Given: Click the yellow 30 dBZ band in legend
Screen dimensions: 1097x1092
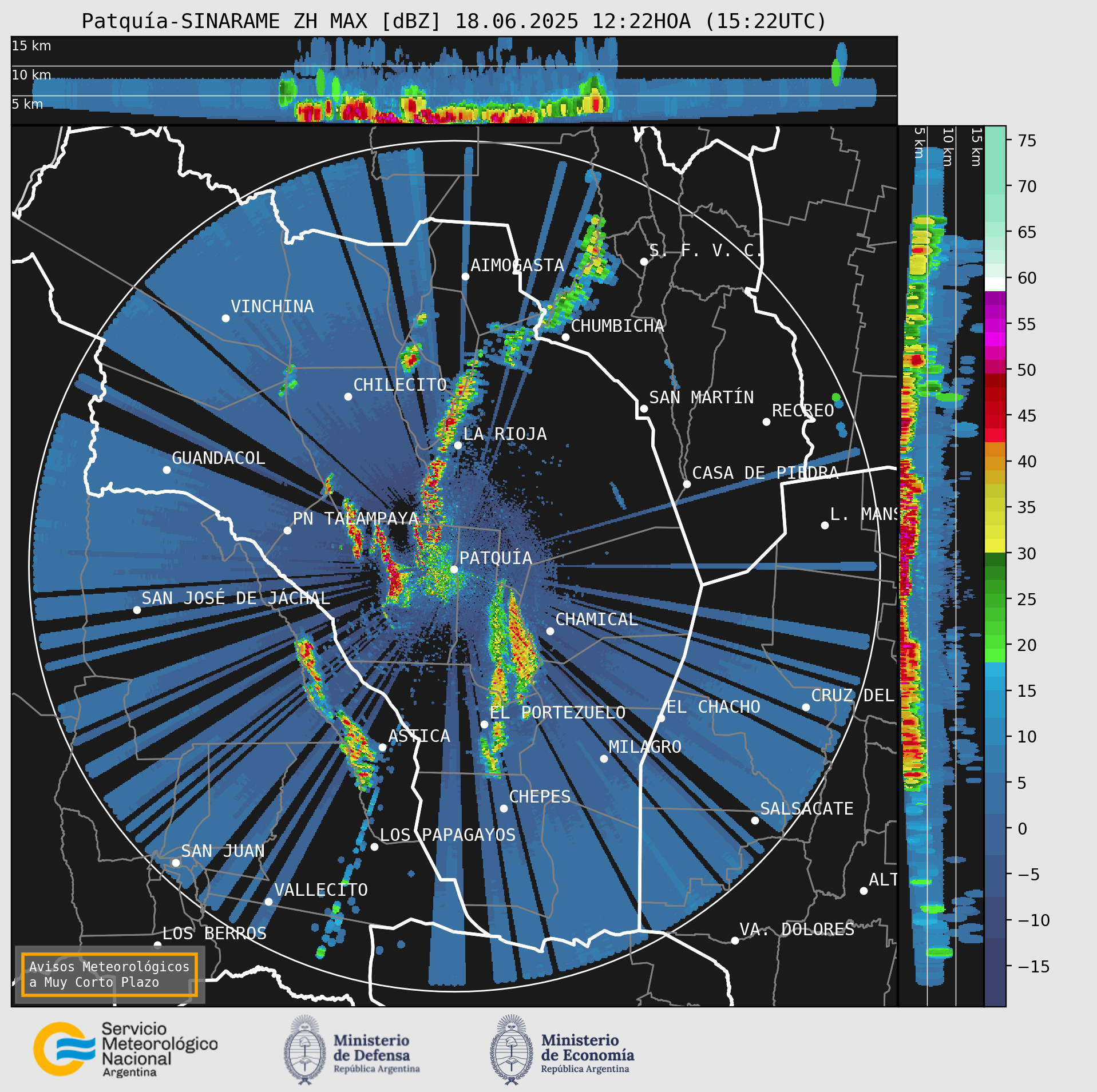Looking at the screenshot, I should 995,546.
